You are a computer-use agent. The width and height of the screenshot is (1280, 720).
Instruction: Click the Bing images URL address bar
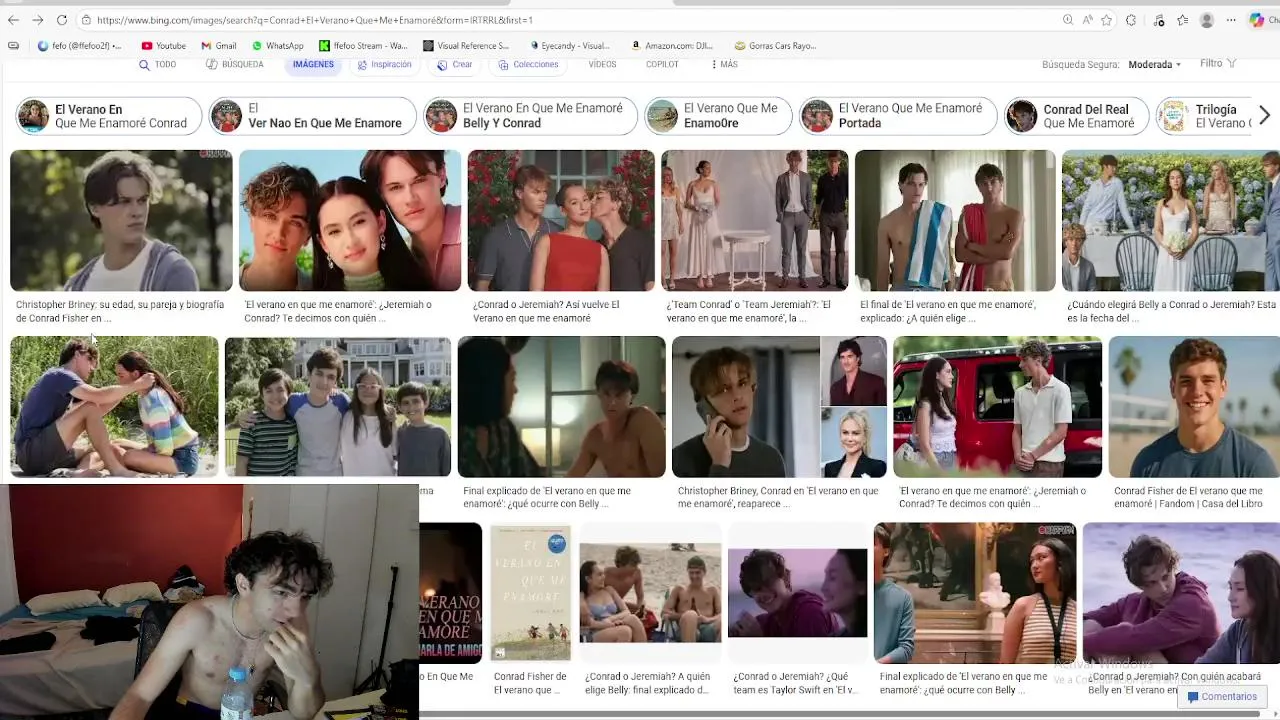click(570, 20)
